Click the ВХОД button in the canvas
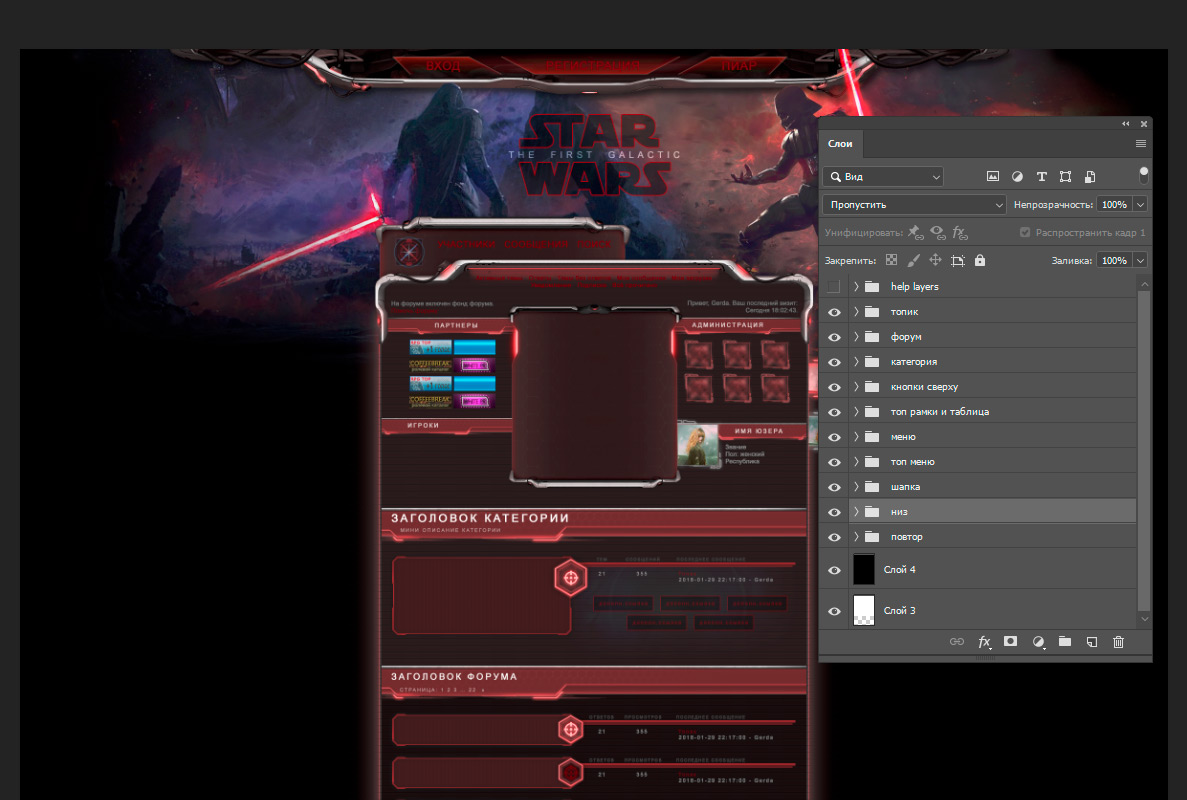This screenshot has width=1187, height=800. [443, 66]
